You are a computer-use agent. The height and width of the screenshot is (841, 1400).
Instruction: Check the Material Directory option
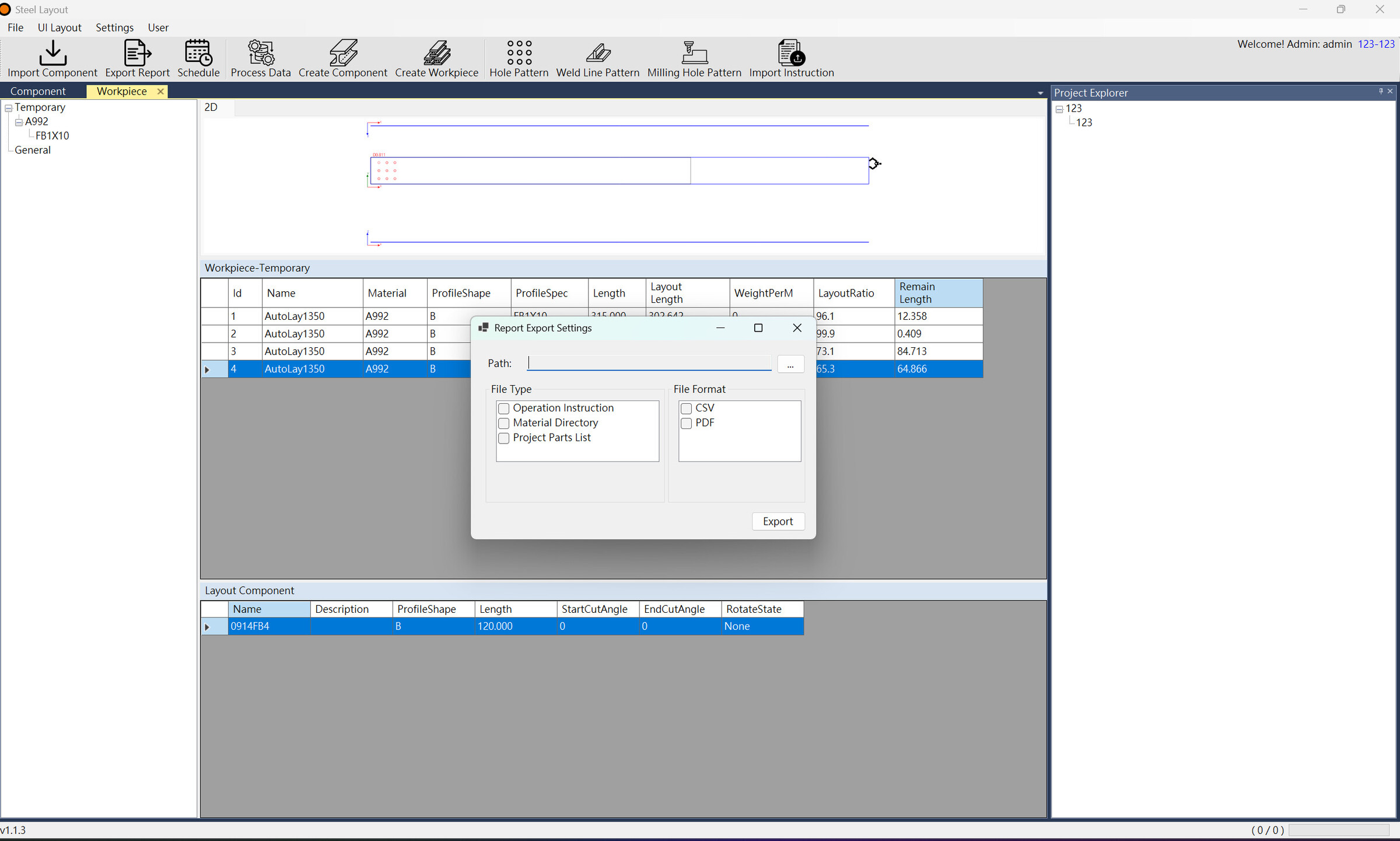click(x=504, y=423)
